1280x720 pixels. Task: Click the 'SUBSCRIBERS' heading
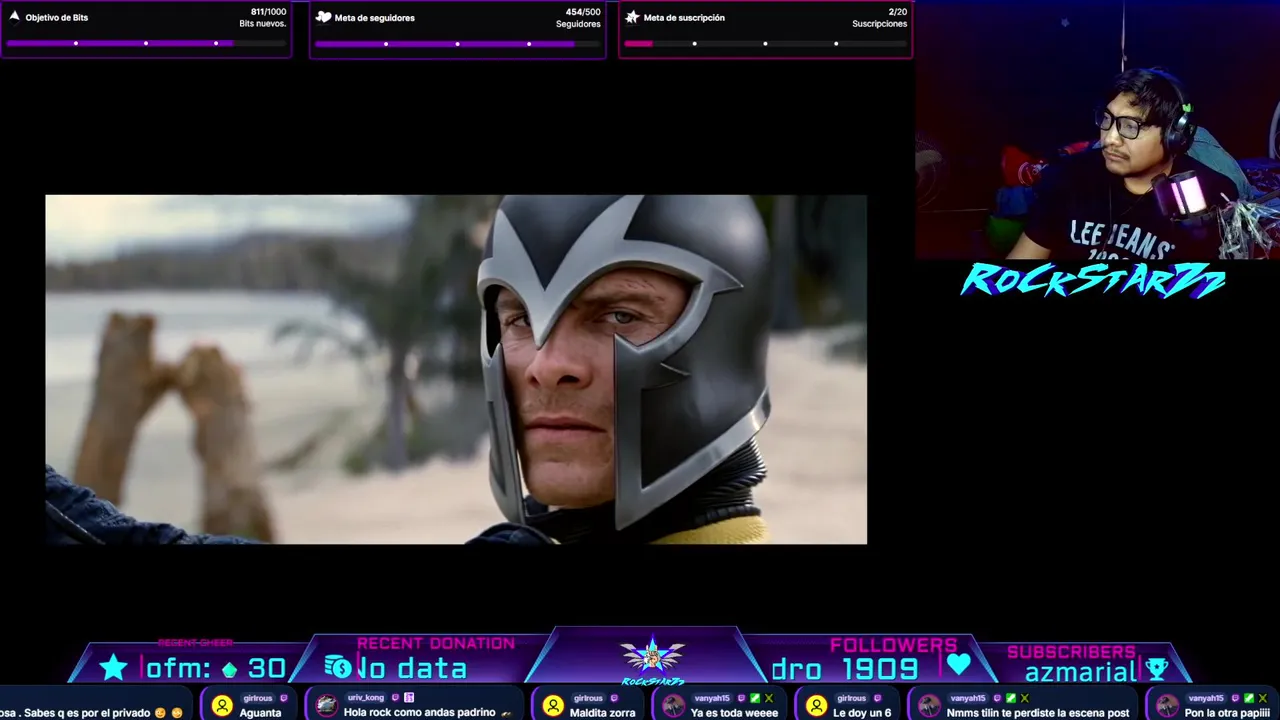(1071, 651)
